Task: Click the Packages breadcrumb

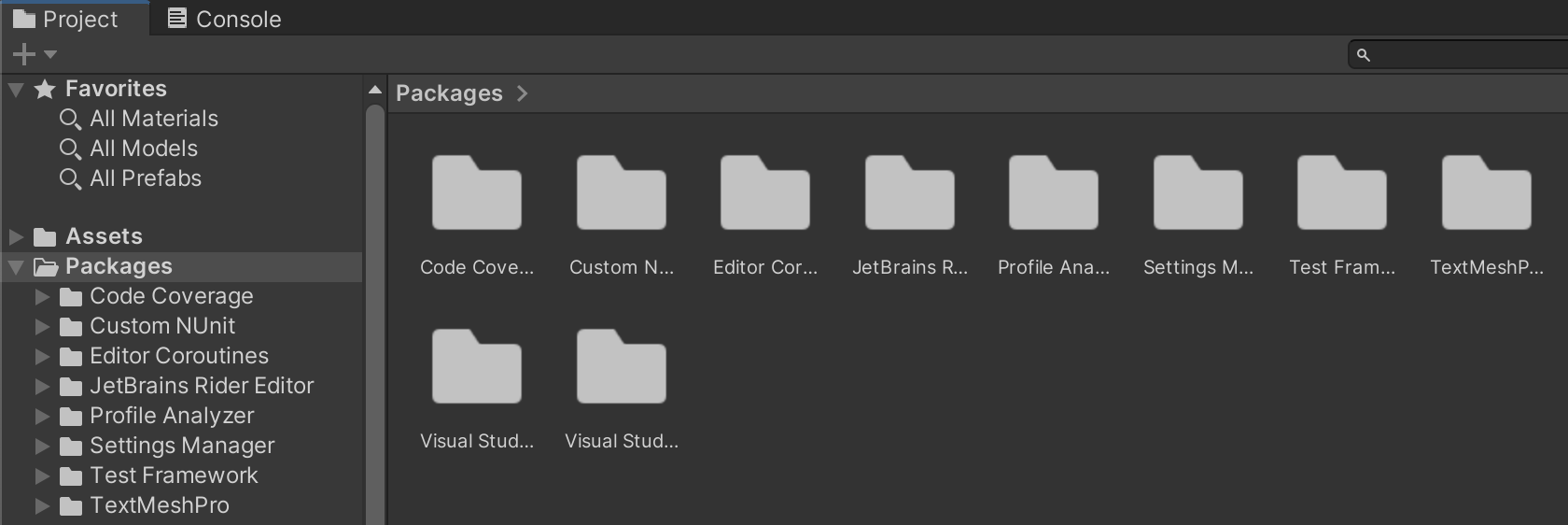Action: (449, 93)
